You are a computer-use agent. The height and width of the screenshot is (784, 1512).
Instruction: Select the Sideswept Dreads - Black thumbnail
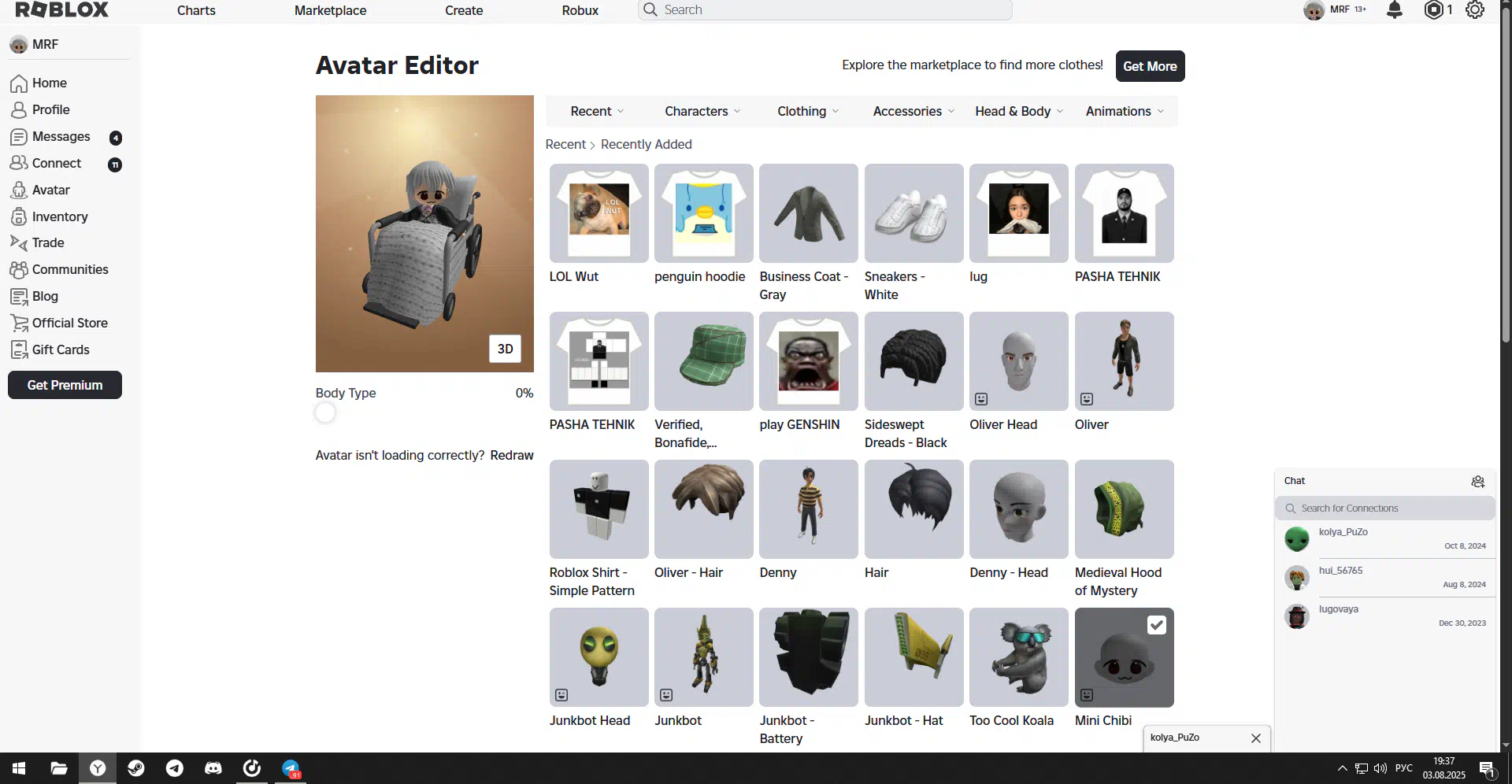(x=913, y=361)
